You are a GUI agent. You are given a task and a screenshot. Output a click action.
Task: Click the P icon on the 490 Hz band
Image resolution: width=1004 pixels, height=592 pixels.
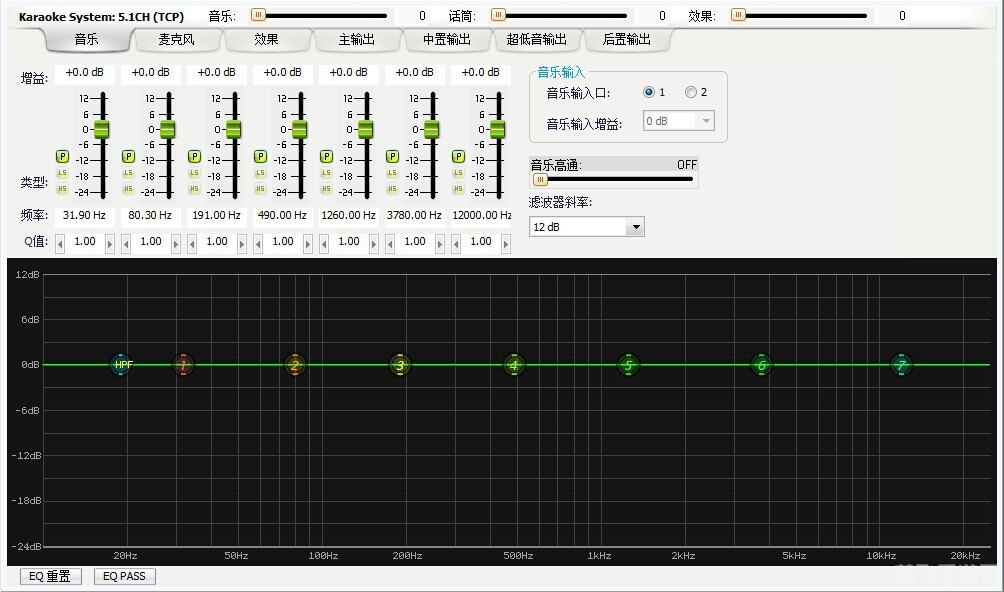point(259,156)
